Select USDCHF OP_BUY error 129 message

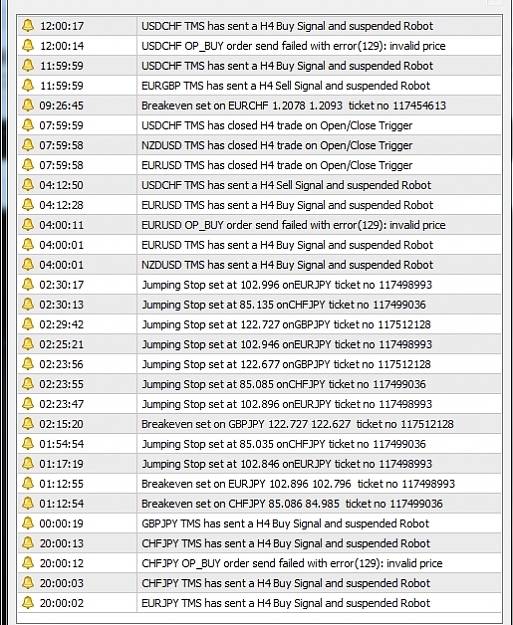coord(293,46)
